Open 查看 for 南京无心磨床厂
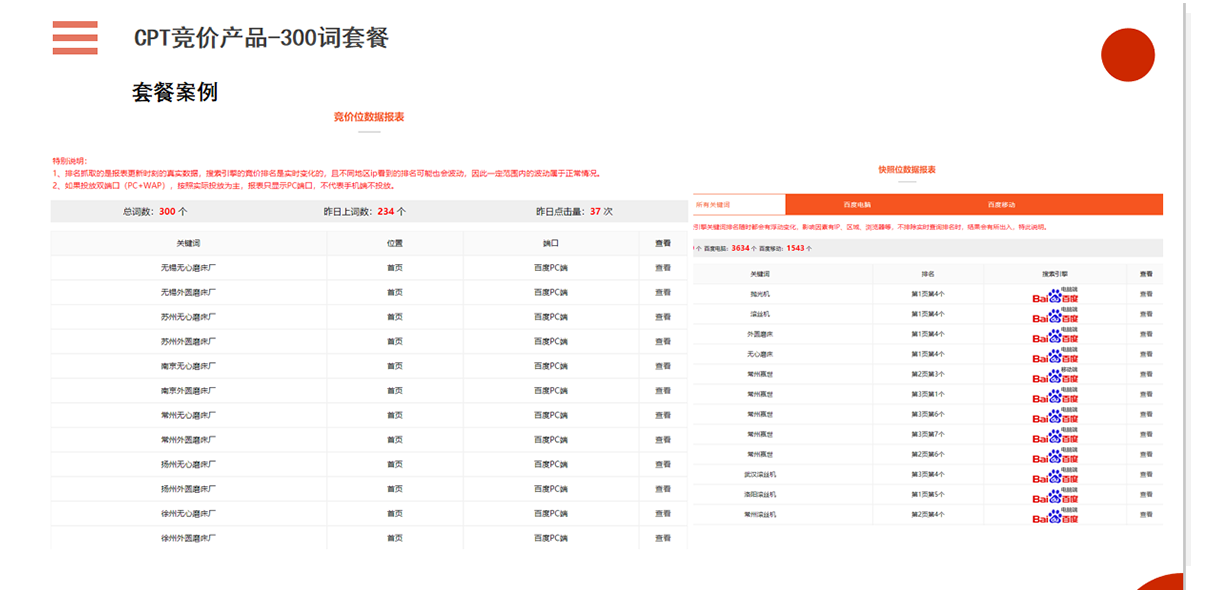 (x=663, y=366)
